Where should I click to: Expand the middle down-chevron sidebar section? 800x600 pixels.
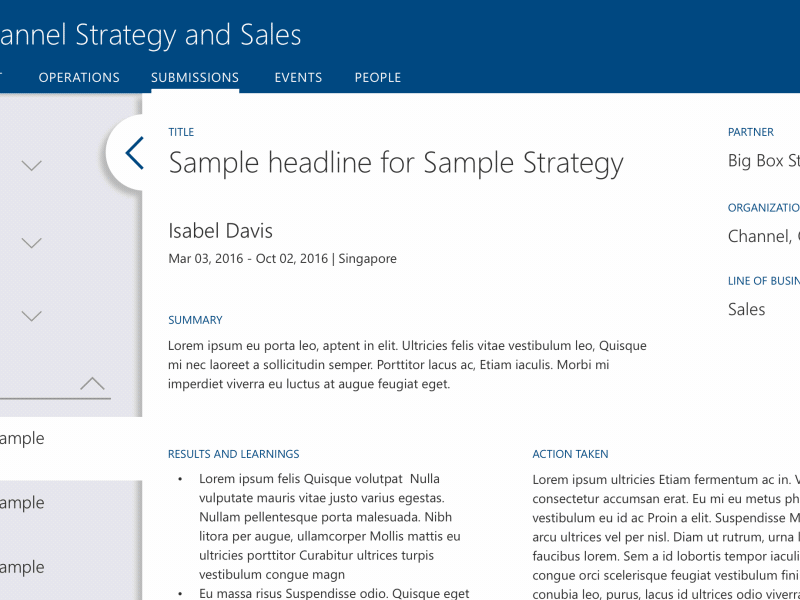[x=32, y=242]
